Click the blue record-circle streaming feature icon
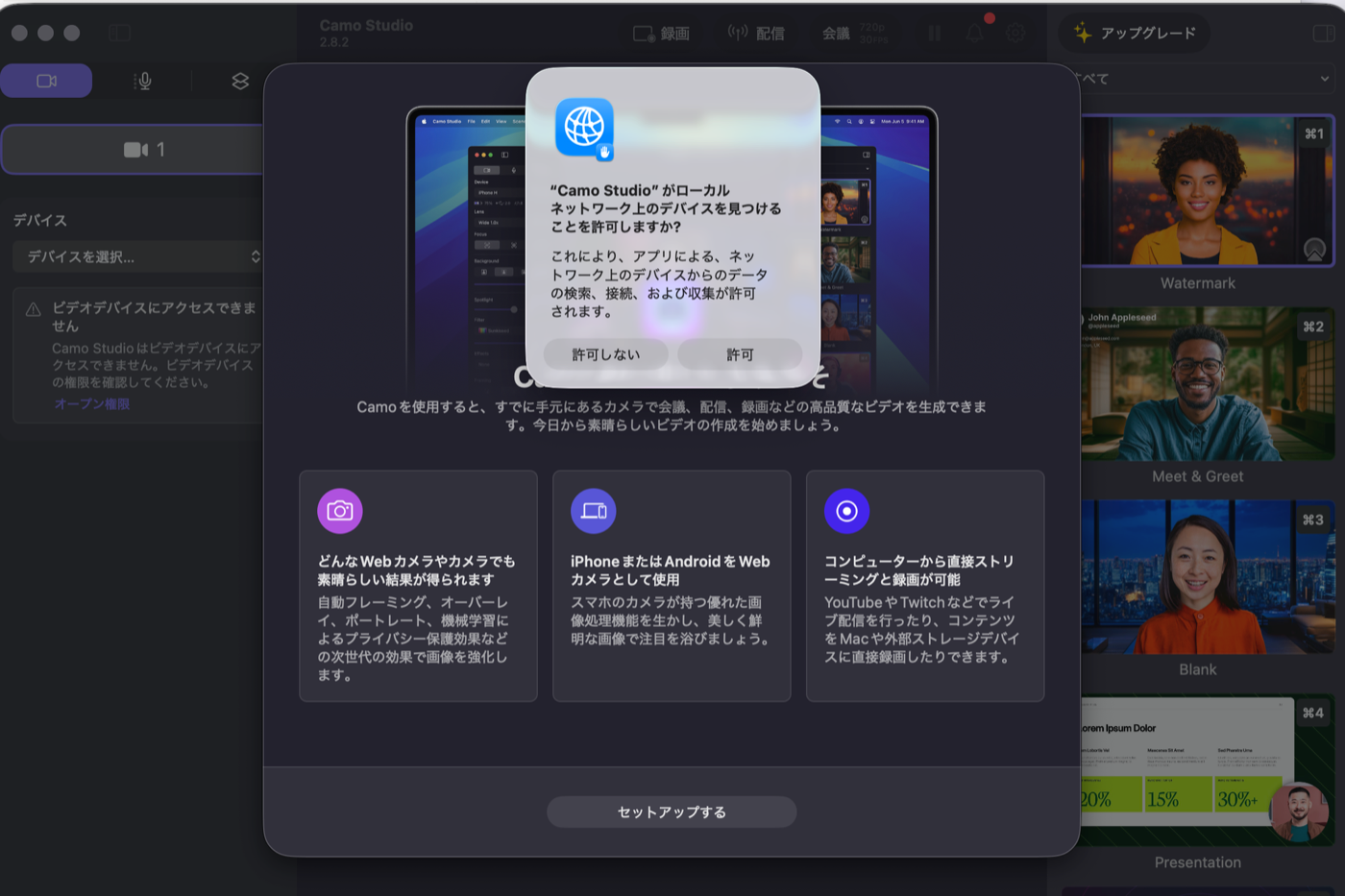Image resolution: width=1345 pixels, height=896 pixels. pyautogui.click(x=846, y=511)
